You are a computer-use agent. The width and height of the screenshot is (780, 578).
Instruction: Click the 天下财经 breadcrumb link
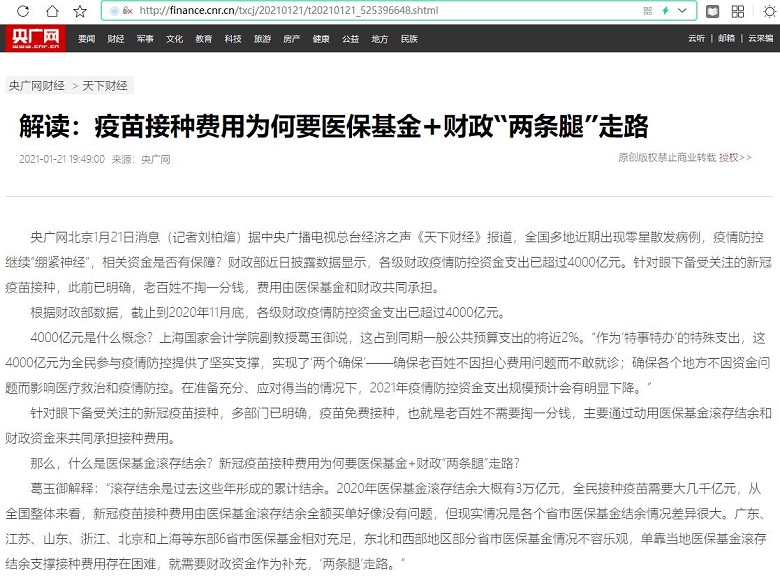tap(105, 86)
